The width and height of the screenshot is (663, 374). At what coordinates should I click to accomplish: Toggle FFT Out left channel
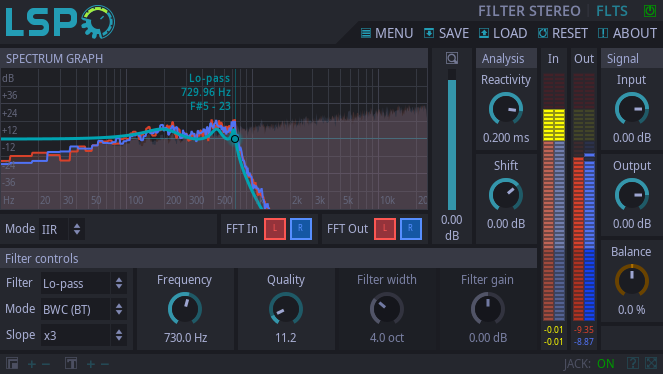pyautogui.click(x=385, y=229)
